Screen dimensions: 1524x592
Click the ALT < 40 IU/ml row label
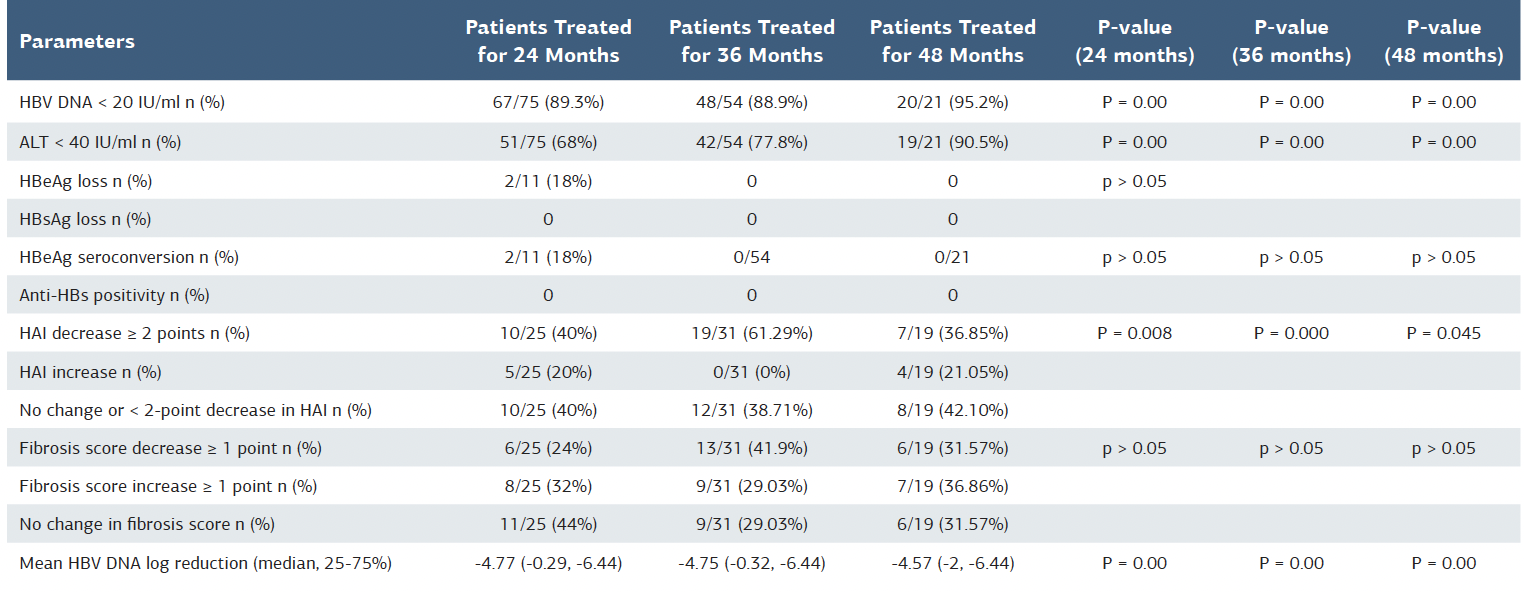100,142
